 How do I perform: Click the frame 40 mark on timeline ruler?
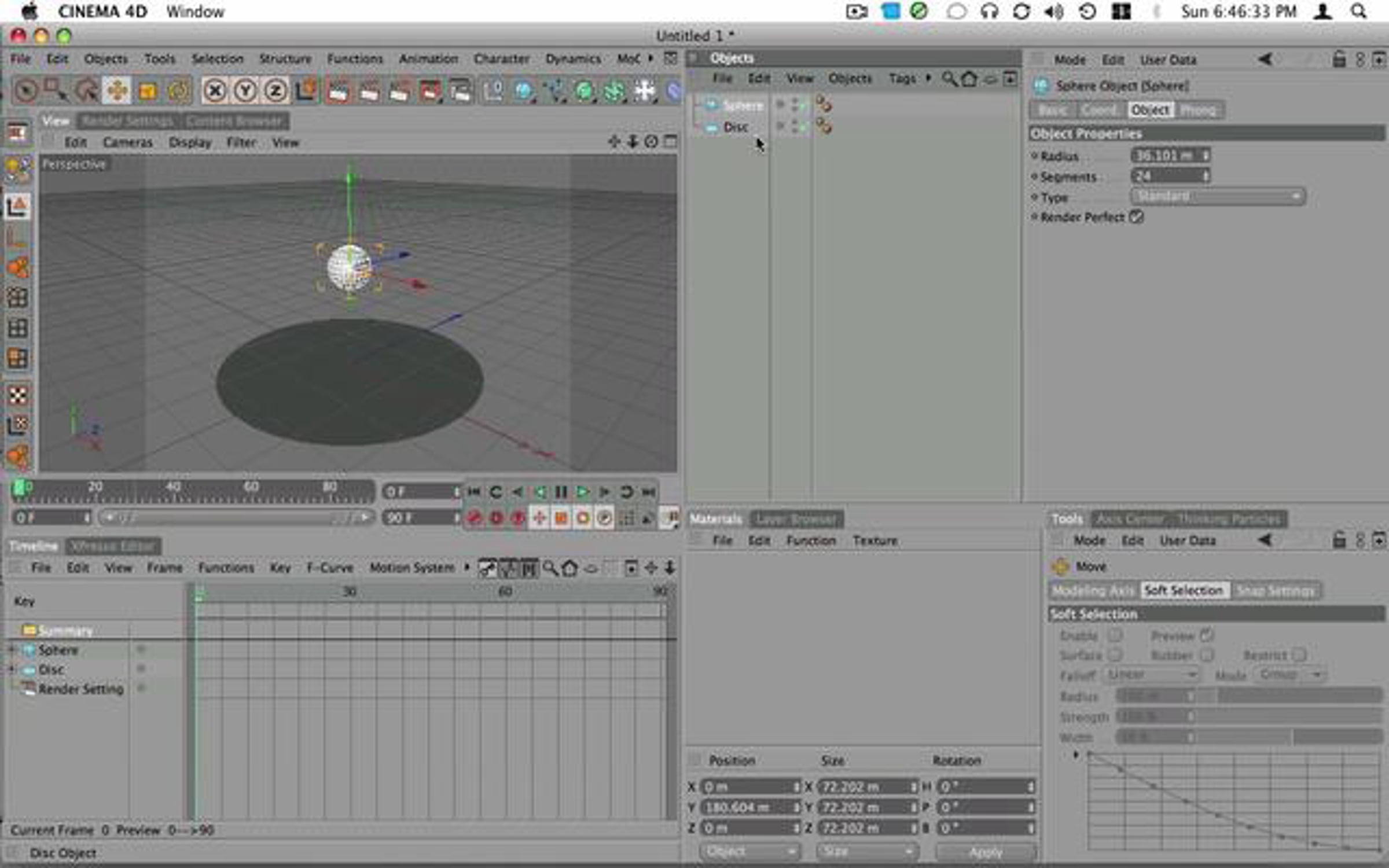click(x=174, y=487)
